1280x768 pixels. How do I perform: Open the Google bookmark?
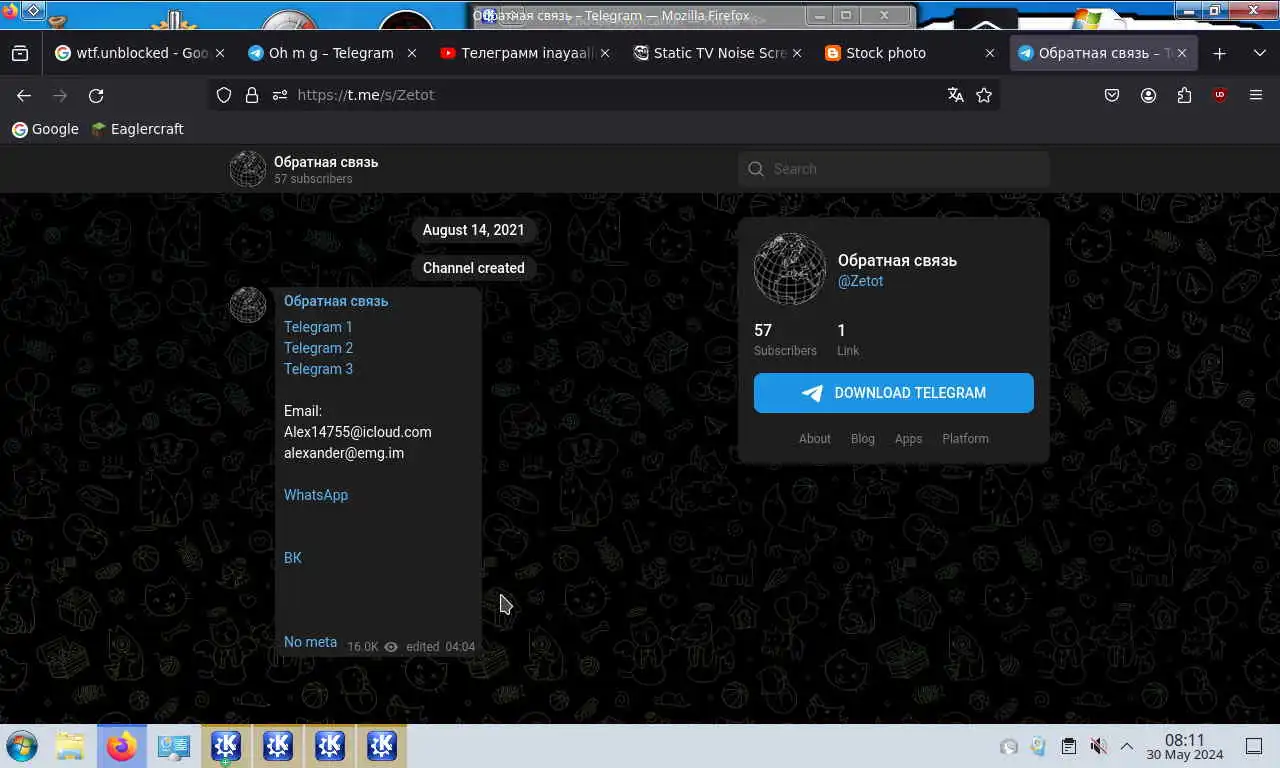45,129
